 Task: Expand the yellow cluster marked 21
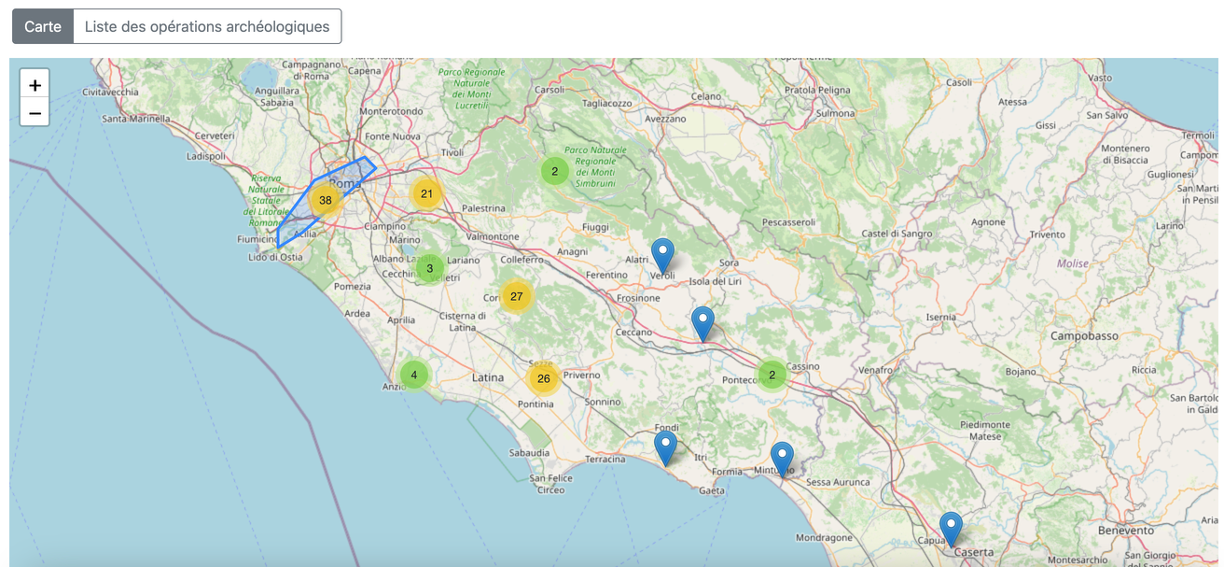[x=427, y=194]
